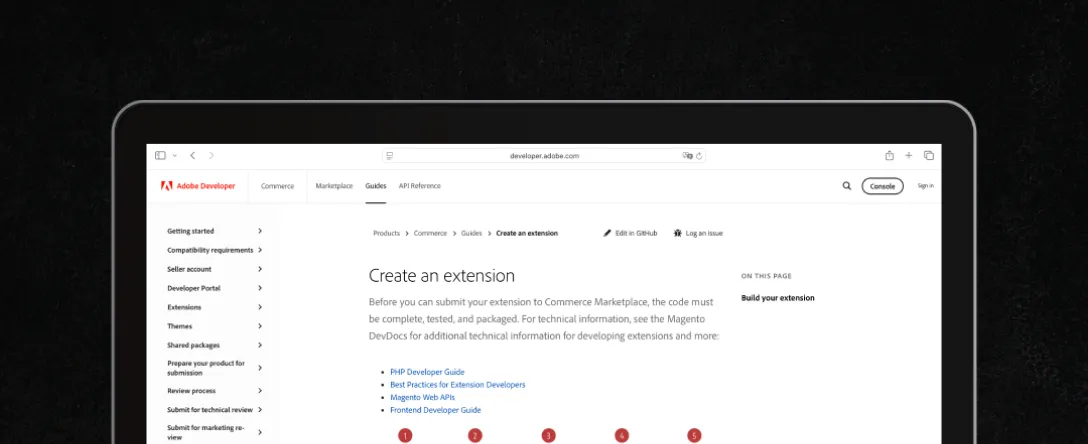Open the Marketplace tab
This screenshot has width=1088, height=444.
[334, 186]
